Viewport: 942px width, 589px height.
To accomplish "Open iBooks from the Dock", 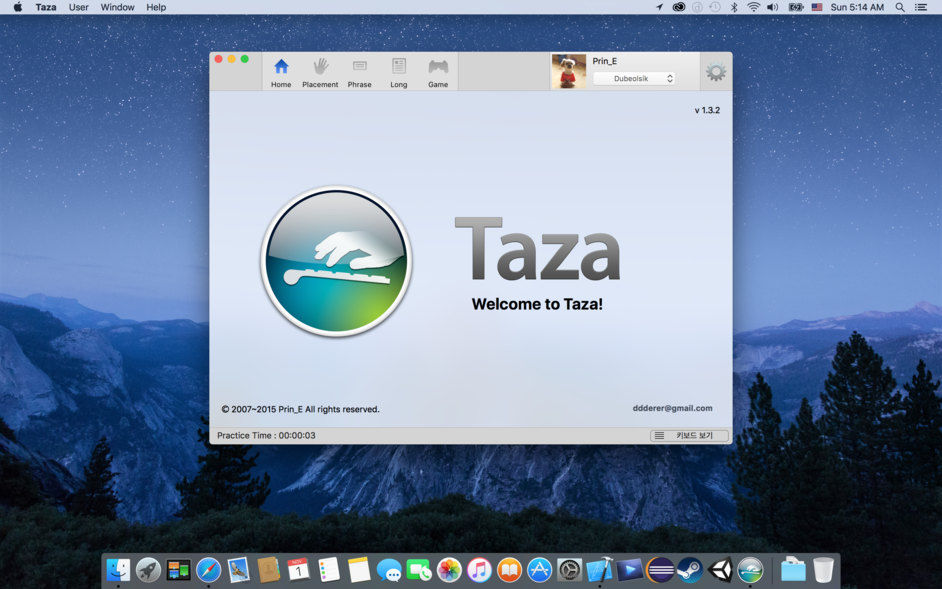I will [x=509, y=569].
